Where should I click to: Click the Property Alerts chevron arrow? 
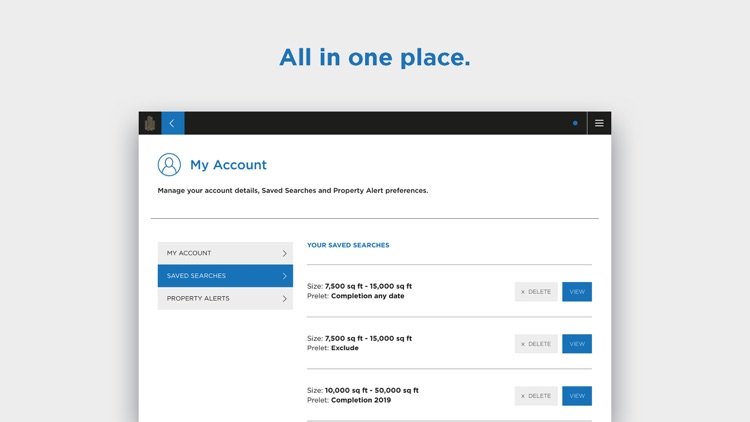[x=284, y=299]
